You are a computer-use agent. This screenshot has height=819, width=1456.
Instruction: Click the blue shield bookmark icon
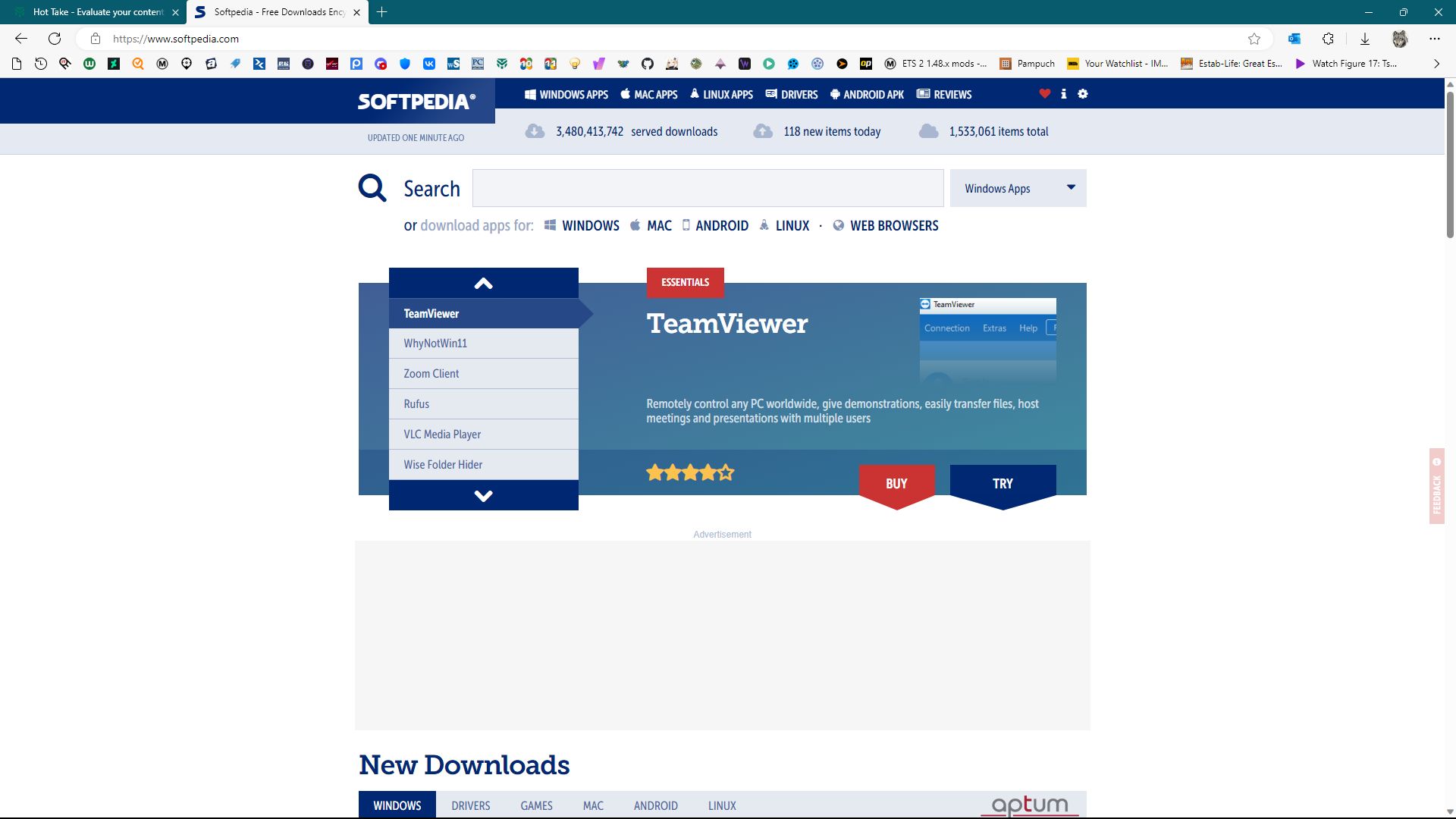(405, 64)
